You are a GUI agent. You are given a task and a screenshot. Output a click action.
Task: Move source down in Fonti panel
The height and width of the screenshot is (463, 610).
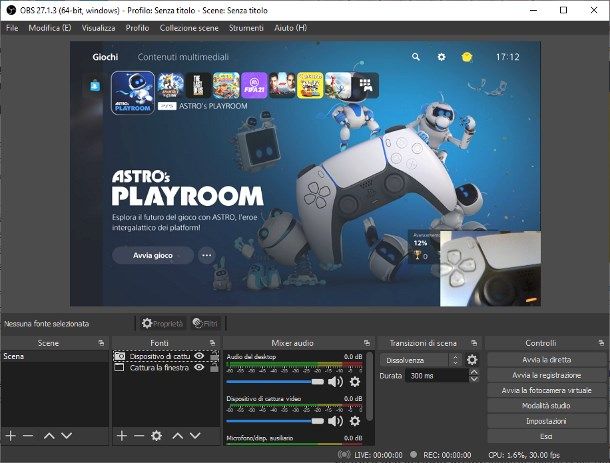195,436
